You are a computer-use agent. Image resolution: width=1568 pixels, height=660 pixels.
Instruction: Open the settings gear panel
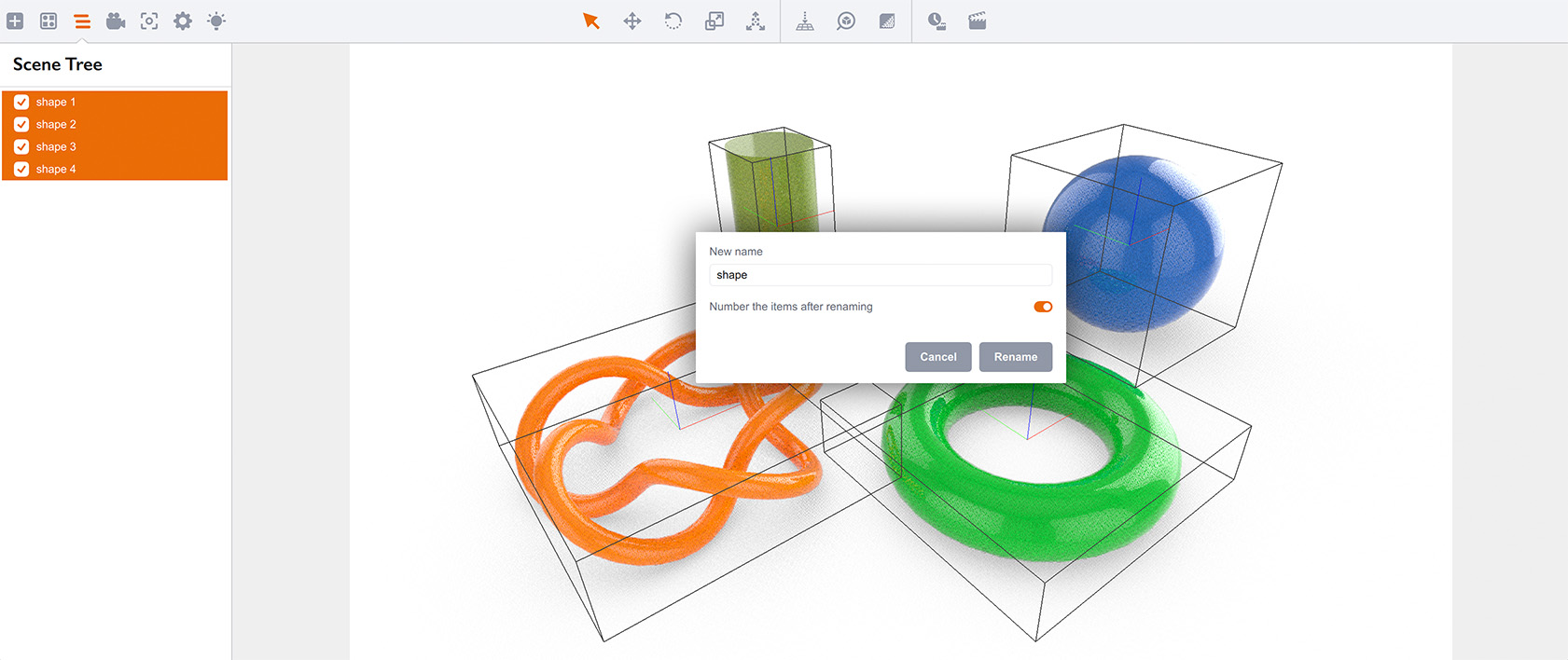pos(183,21)
